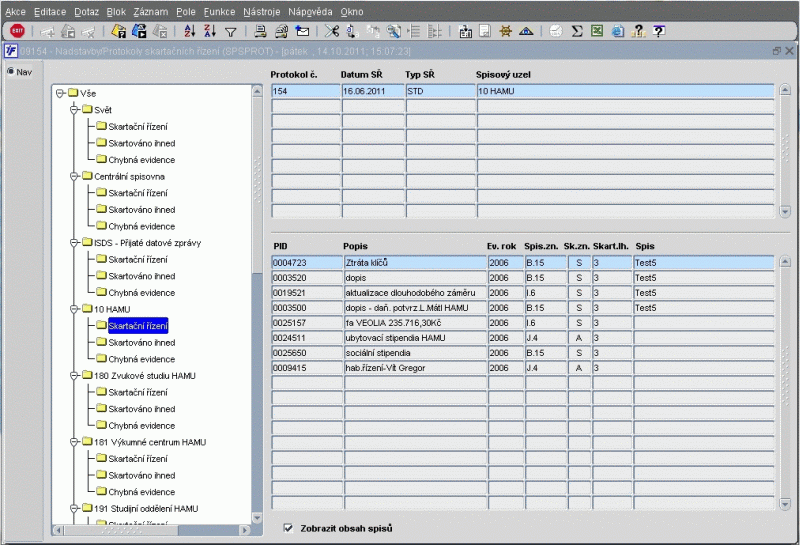Select Chybná evidence under 180 Zvukové studio HAMU
This screenshot has height=545, width=800.
[141, 426]
